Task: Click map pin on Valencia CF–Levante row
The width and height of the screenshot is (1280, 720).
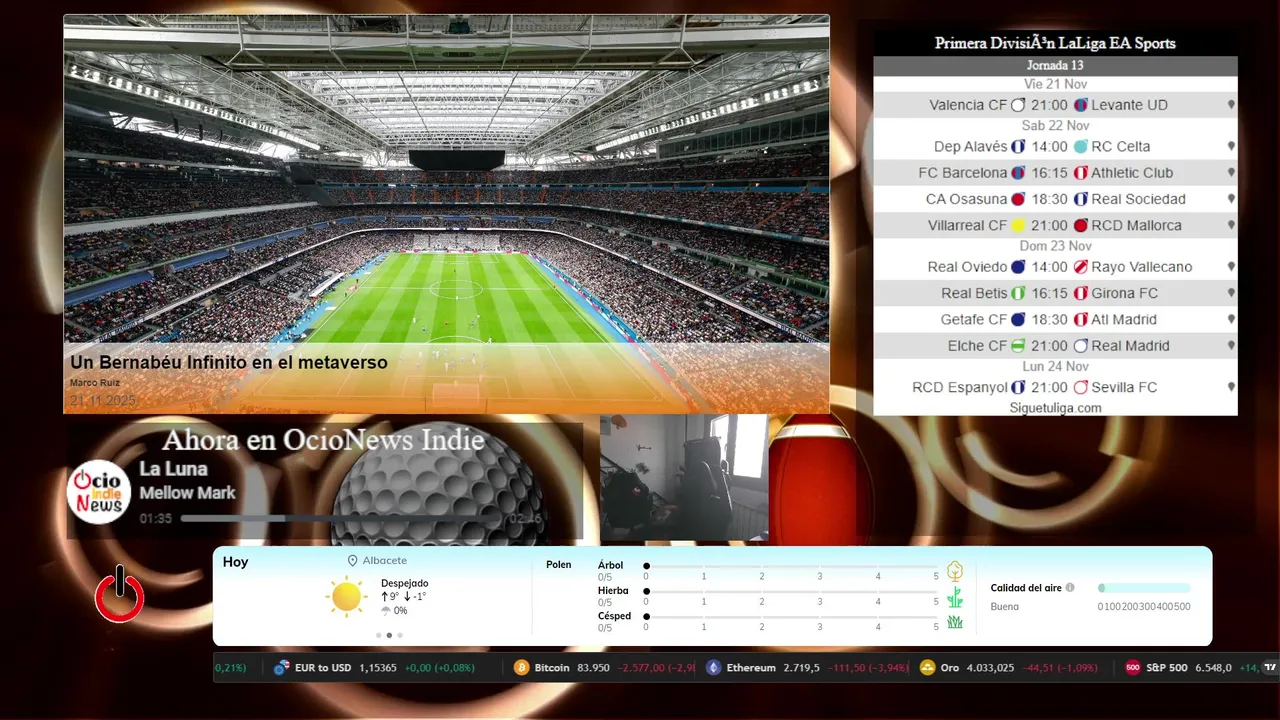Action: pyautogui.click(x=1231, y=105)
